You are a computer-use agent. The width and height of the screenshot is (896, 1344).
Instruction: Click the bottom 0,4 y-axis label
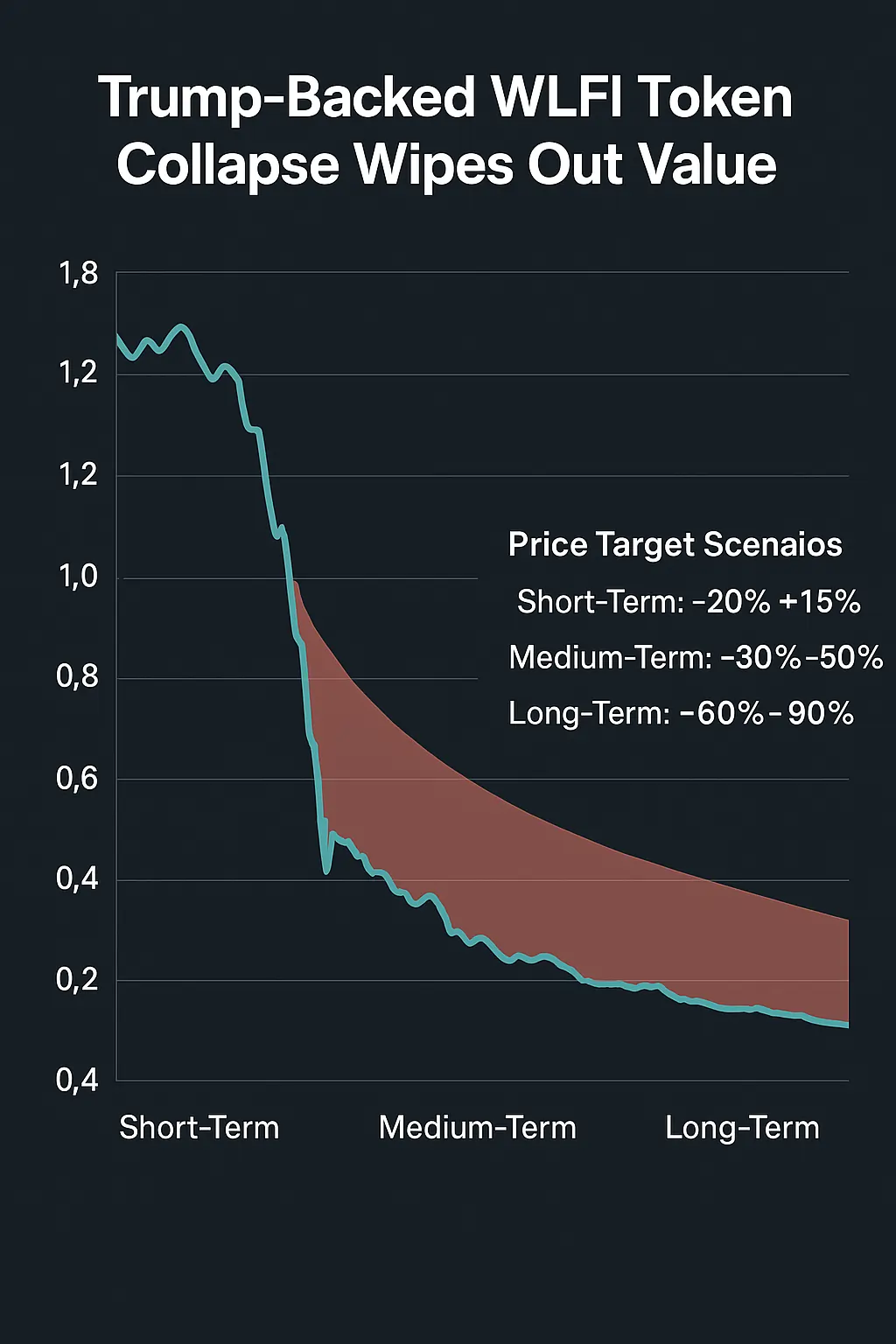[78, 1080]
